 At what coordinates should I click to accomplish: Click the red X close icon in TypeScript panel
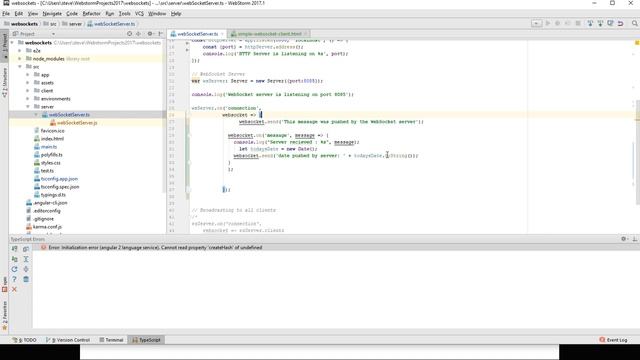(14, 289)
